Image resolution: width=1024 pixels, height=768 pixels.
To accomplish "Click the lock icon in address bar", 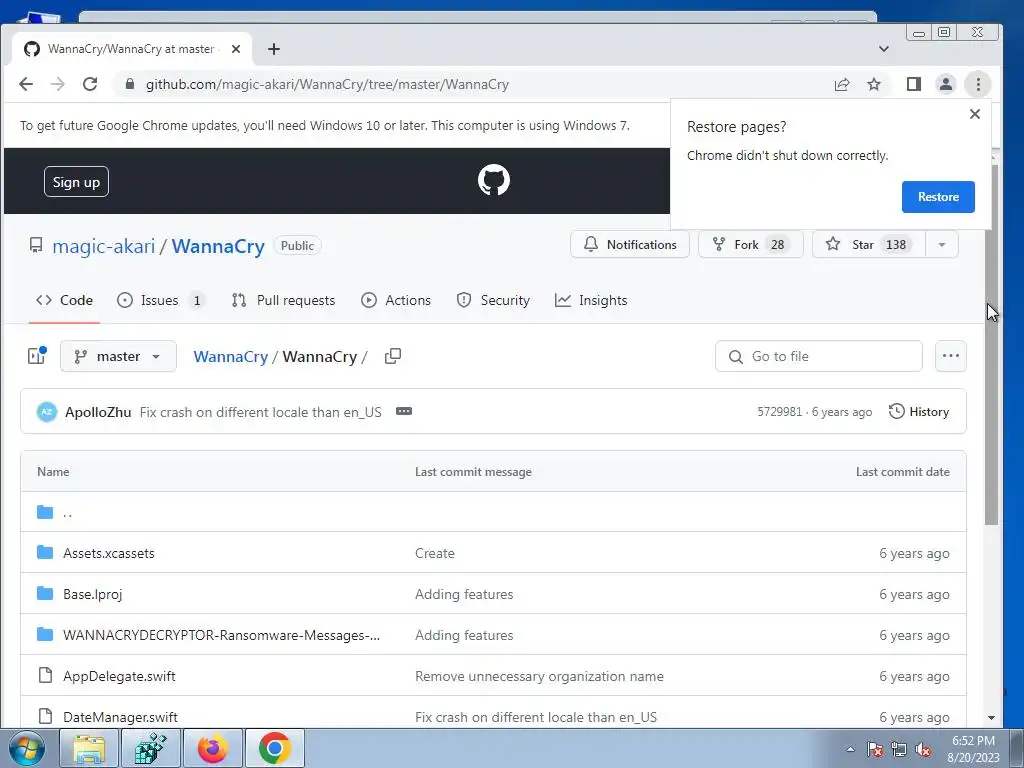I will [130, 84].
